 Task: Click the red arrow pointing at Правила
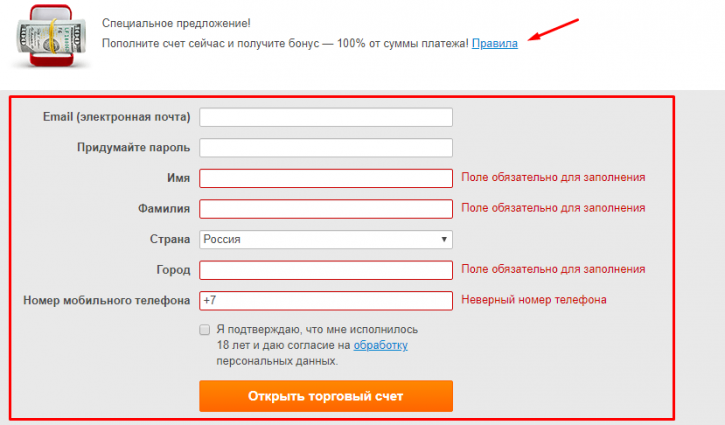coord(553,30)
